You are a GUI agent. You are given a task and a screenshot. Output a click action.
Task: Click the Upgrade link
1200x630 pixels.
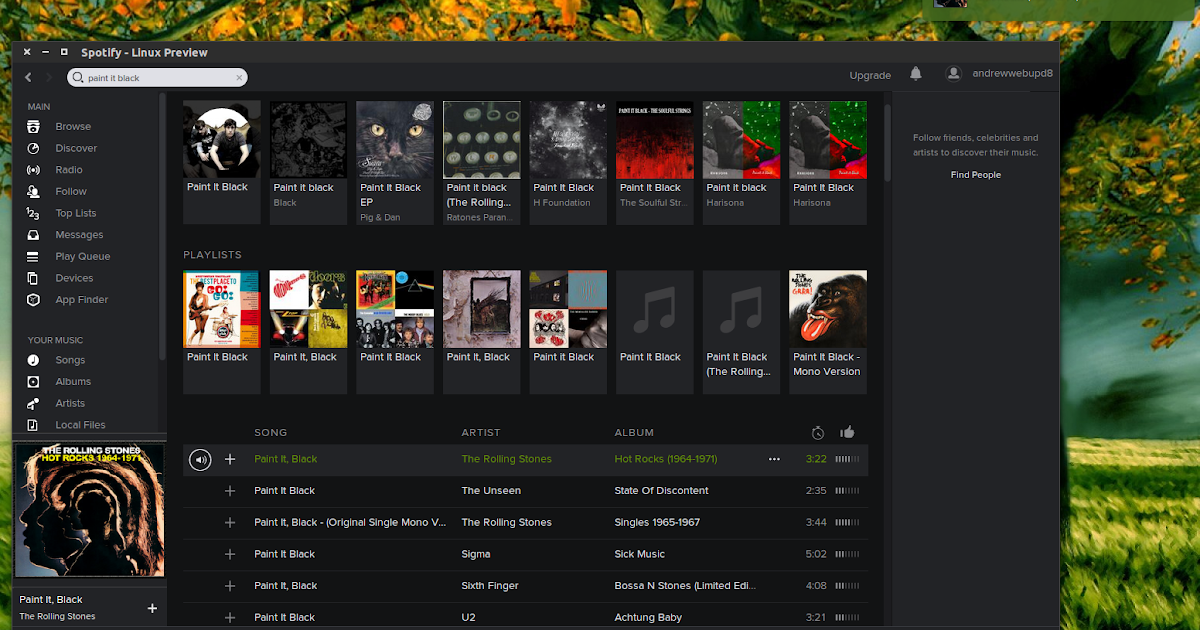click(x=869, y=74)
